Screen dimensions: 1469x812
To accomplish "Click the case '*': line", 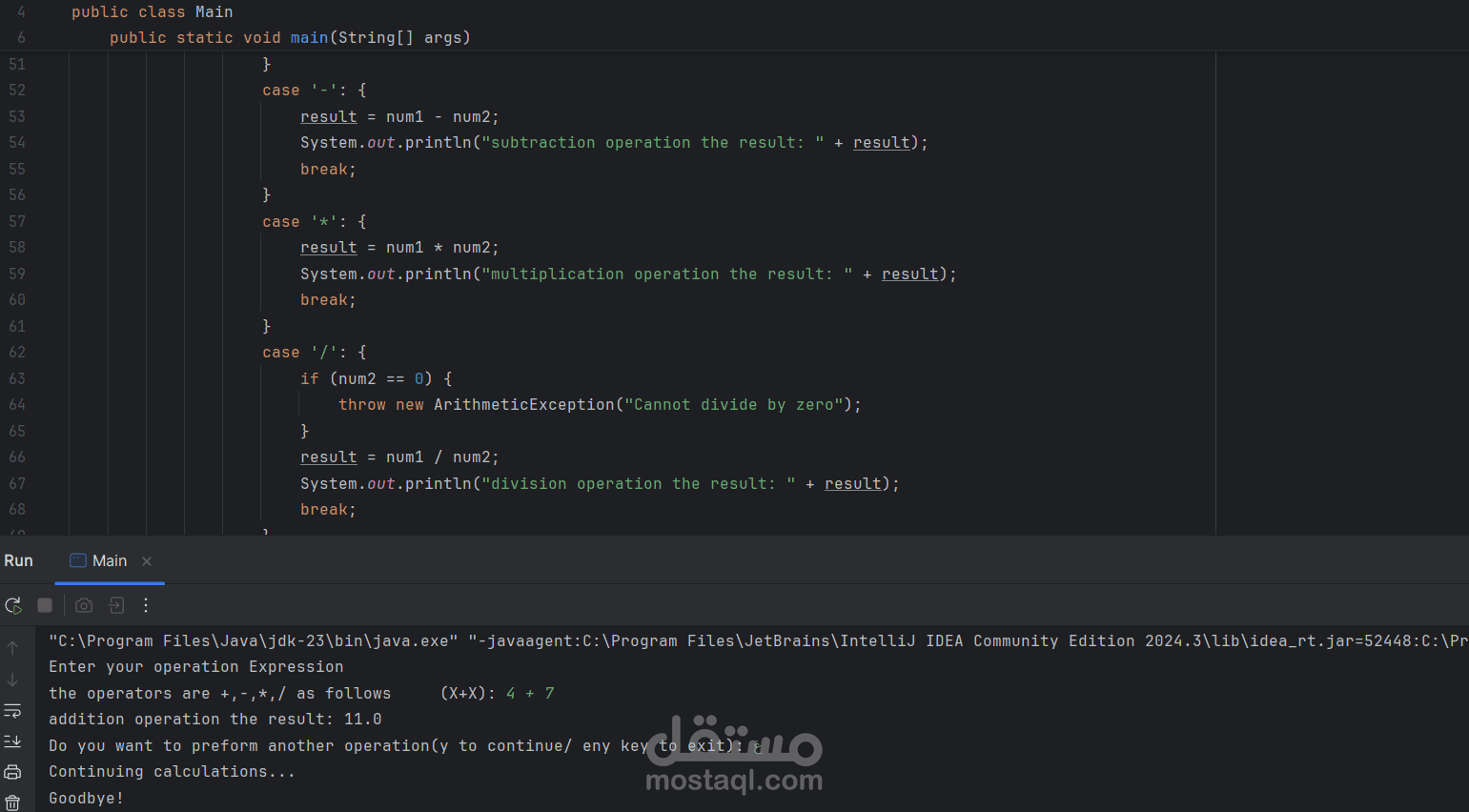I will click(x=315, y=222).
